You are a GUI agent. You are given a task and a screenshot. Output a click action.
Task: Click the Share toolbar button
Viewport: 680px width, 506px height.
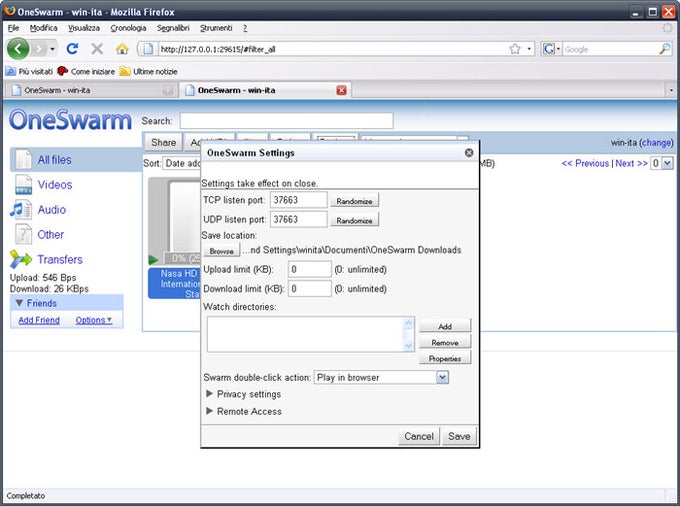pos(163,142)
